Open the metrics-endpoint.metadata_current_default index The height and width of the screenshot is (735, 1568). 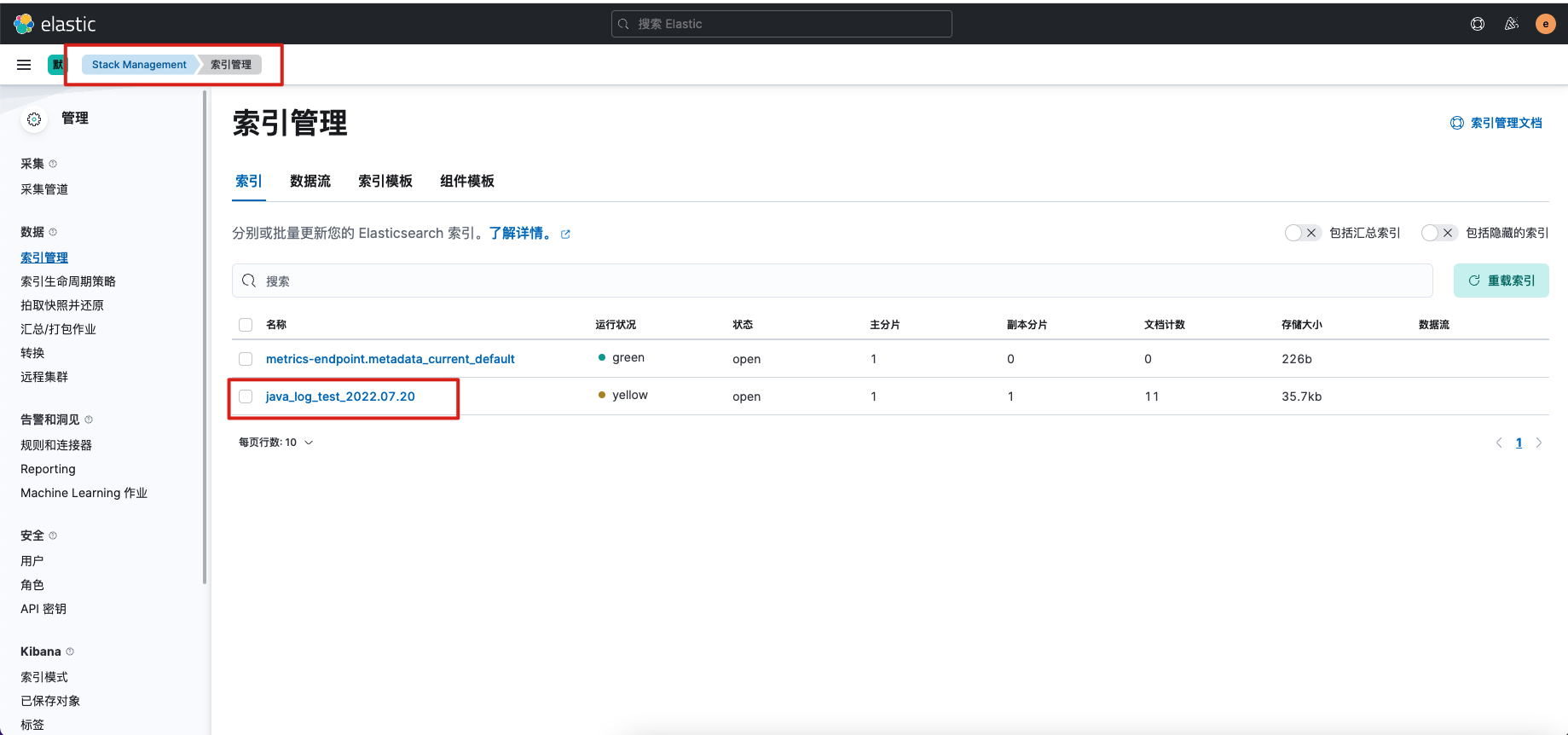[391, 359]
